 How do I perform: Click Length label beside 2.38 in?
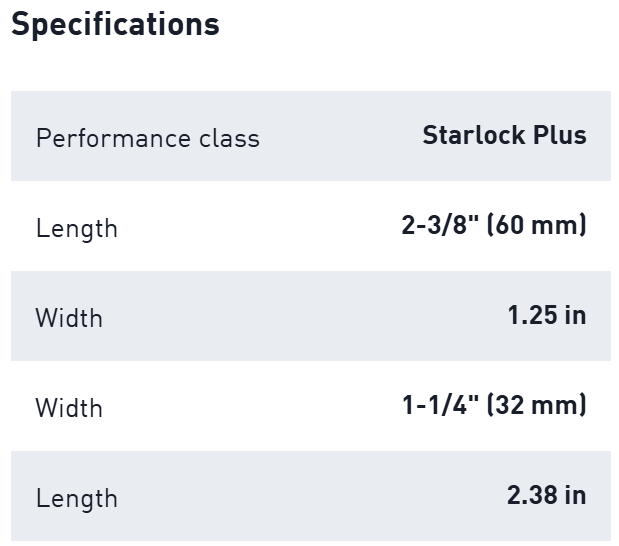76,498
